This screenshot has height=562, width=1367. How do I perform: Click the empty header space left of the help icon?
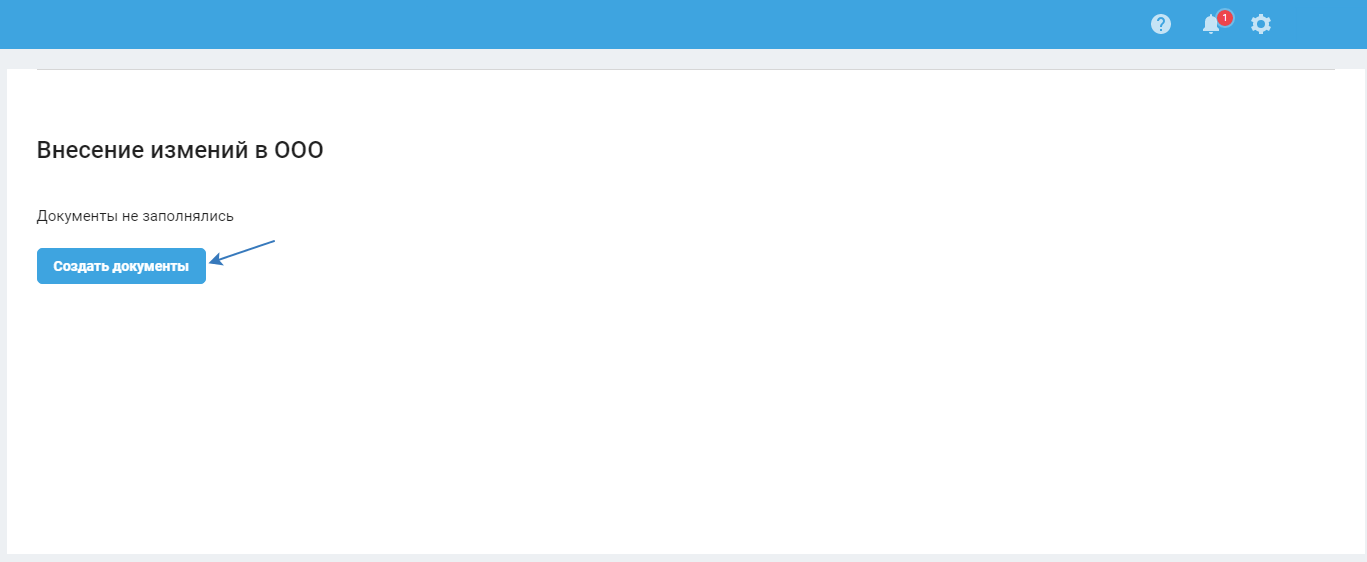[1000, 24]
